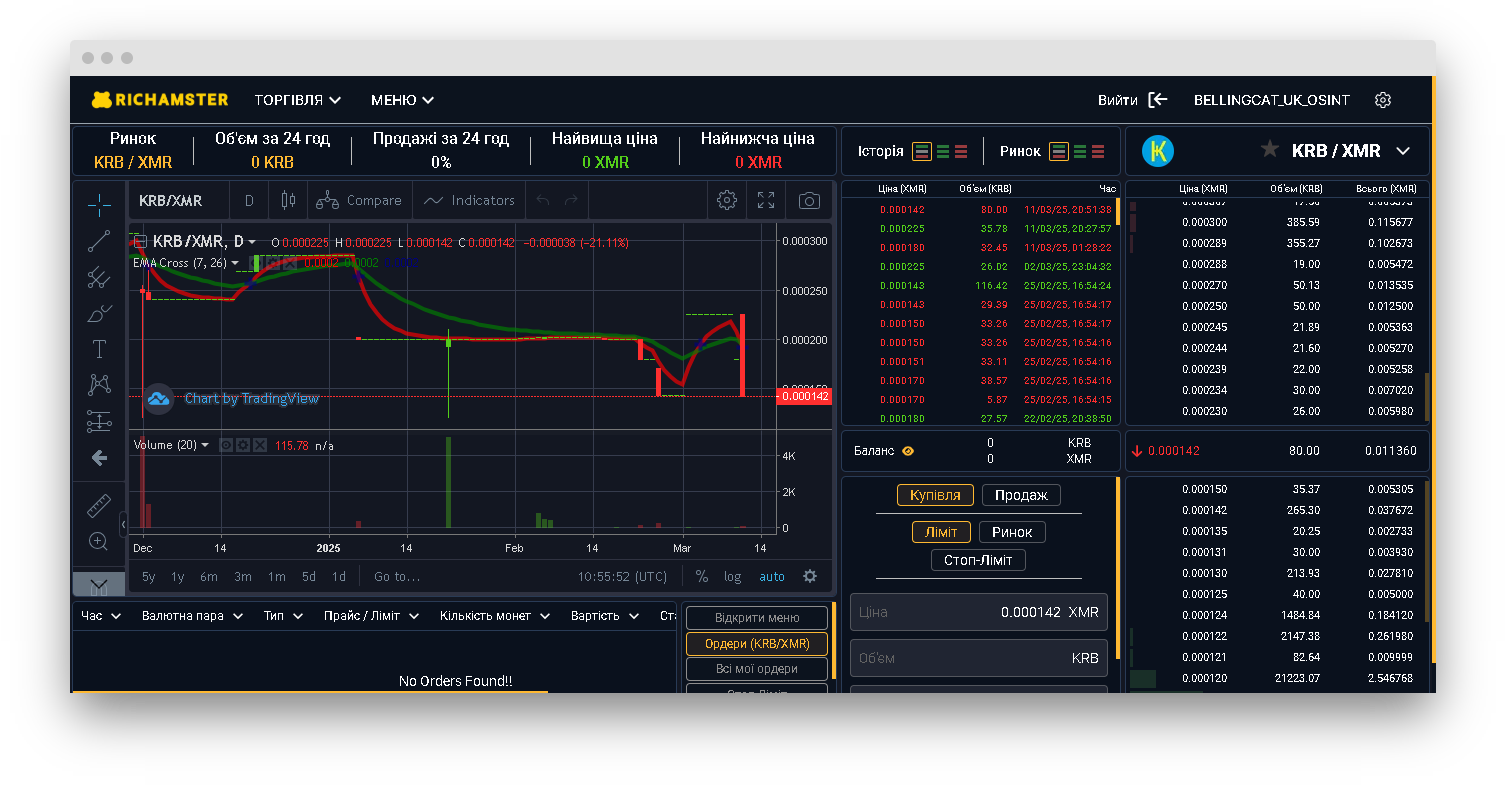The image size is (1506, 793).
Task: Select the crosshair cursor tool
Action: click(99, 206)
